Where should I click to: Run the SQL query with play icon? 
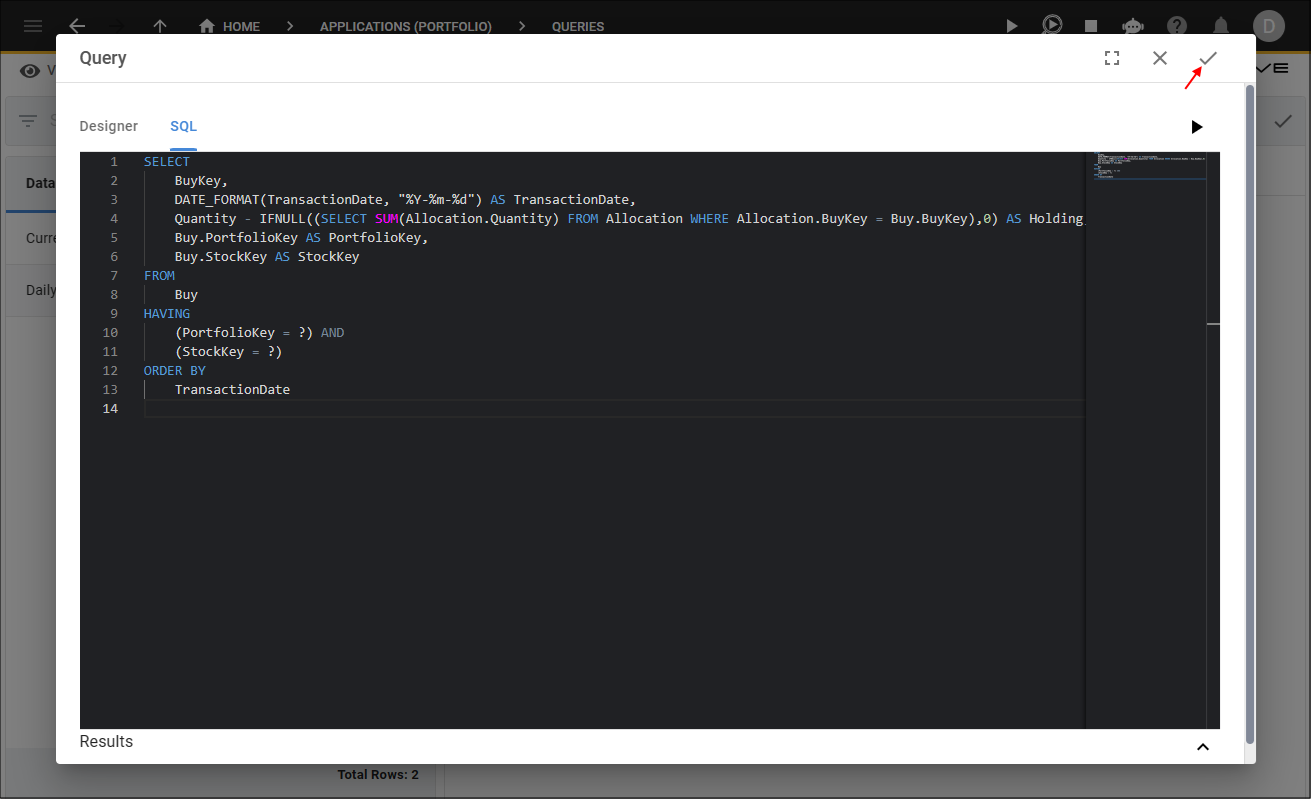1197,127
